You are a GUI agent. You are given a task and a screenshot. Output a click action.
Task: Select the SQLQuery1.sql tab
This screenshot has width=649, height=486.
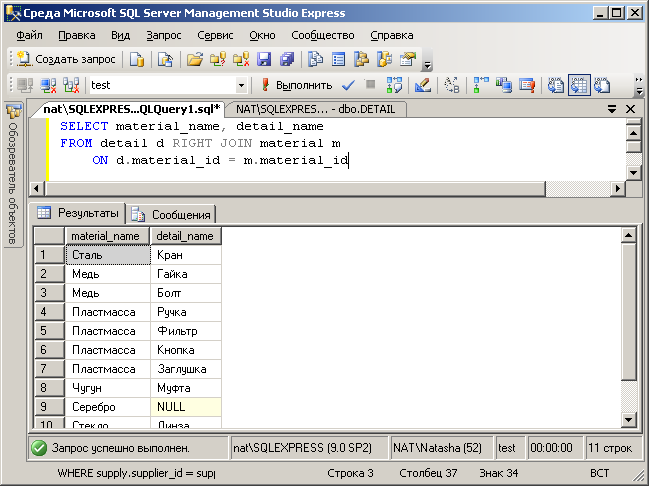(132, 109)
